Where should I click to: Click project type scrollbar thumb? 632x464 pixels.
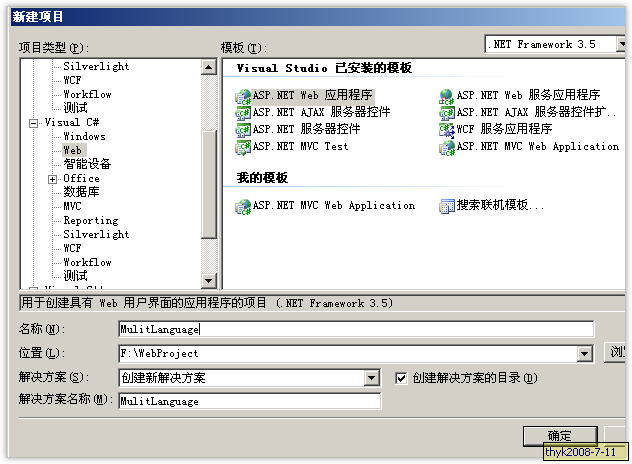(208, 185)
